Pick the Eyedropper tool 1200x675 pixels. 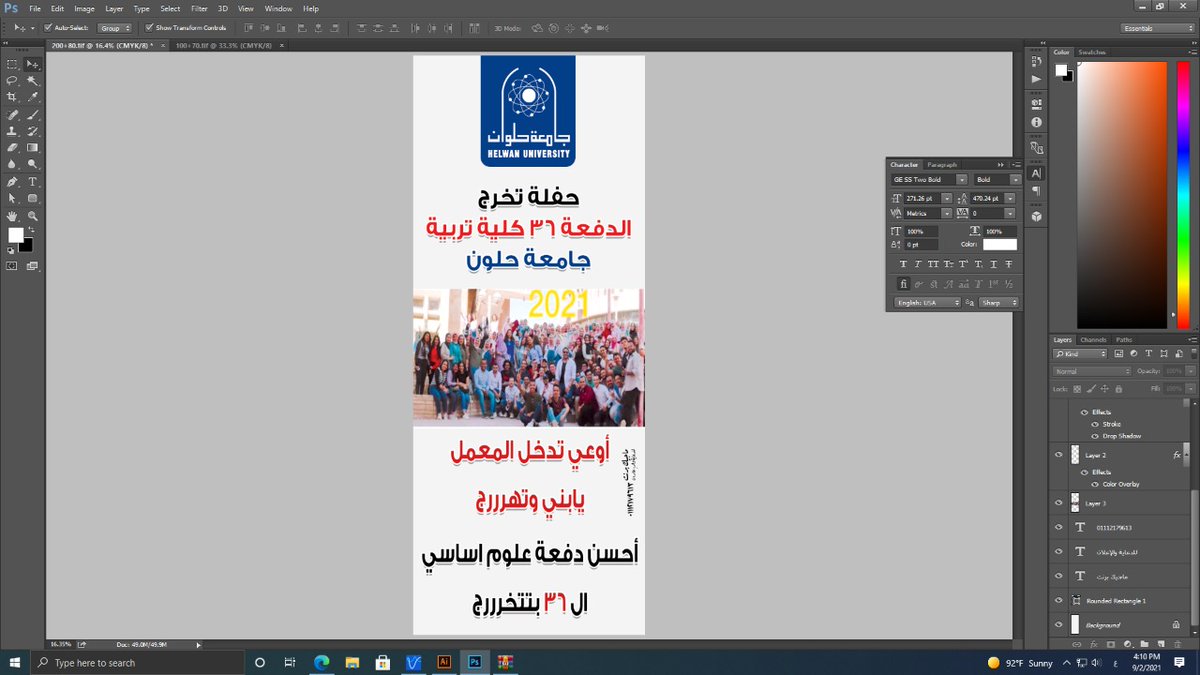click(34, 96)
